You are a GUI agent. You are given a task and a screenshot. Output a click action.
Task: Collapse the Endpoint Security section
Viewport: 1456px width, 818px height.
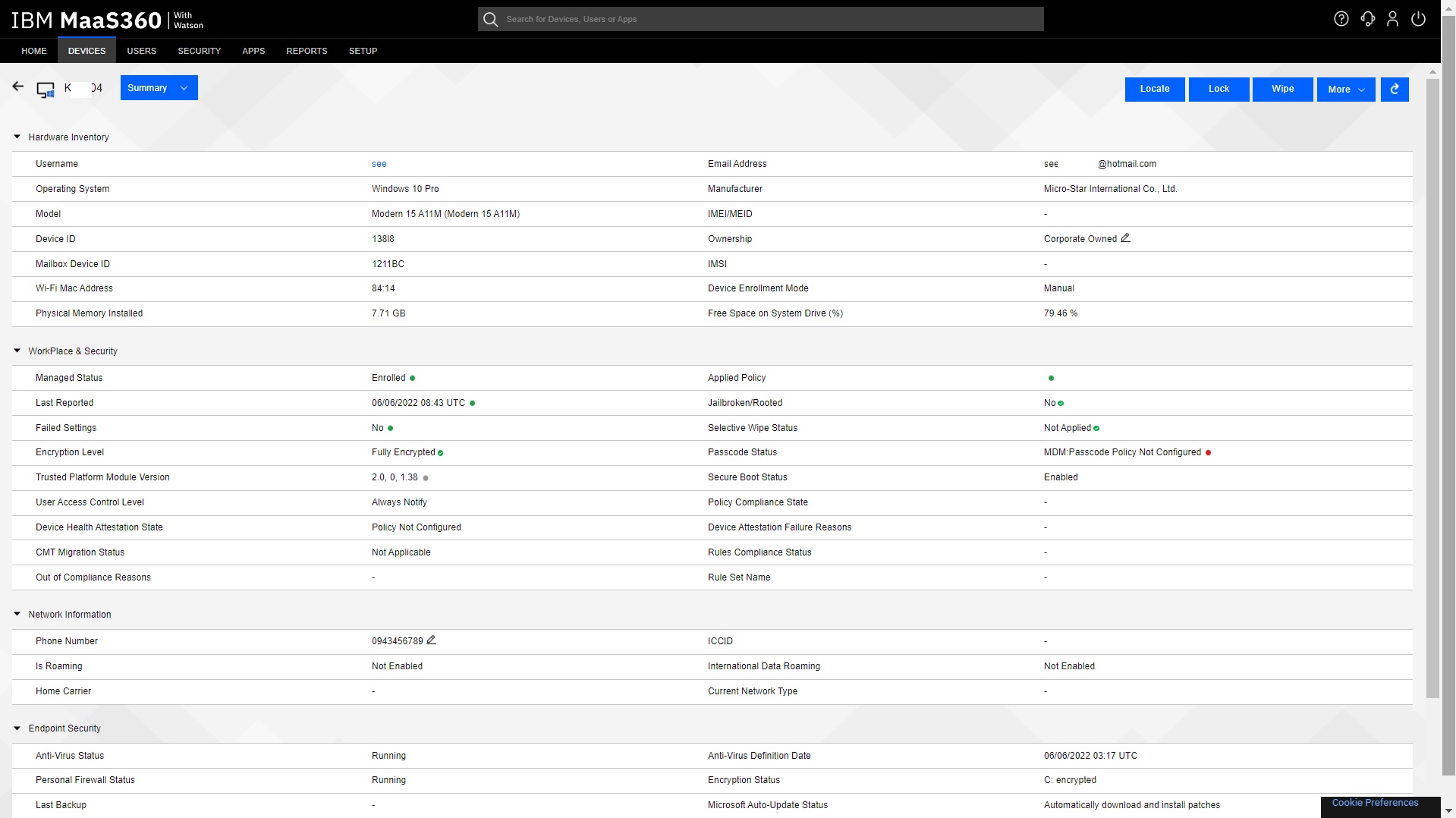coord(17,728)
